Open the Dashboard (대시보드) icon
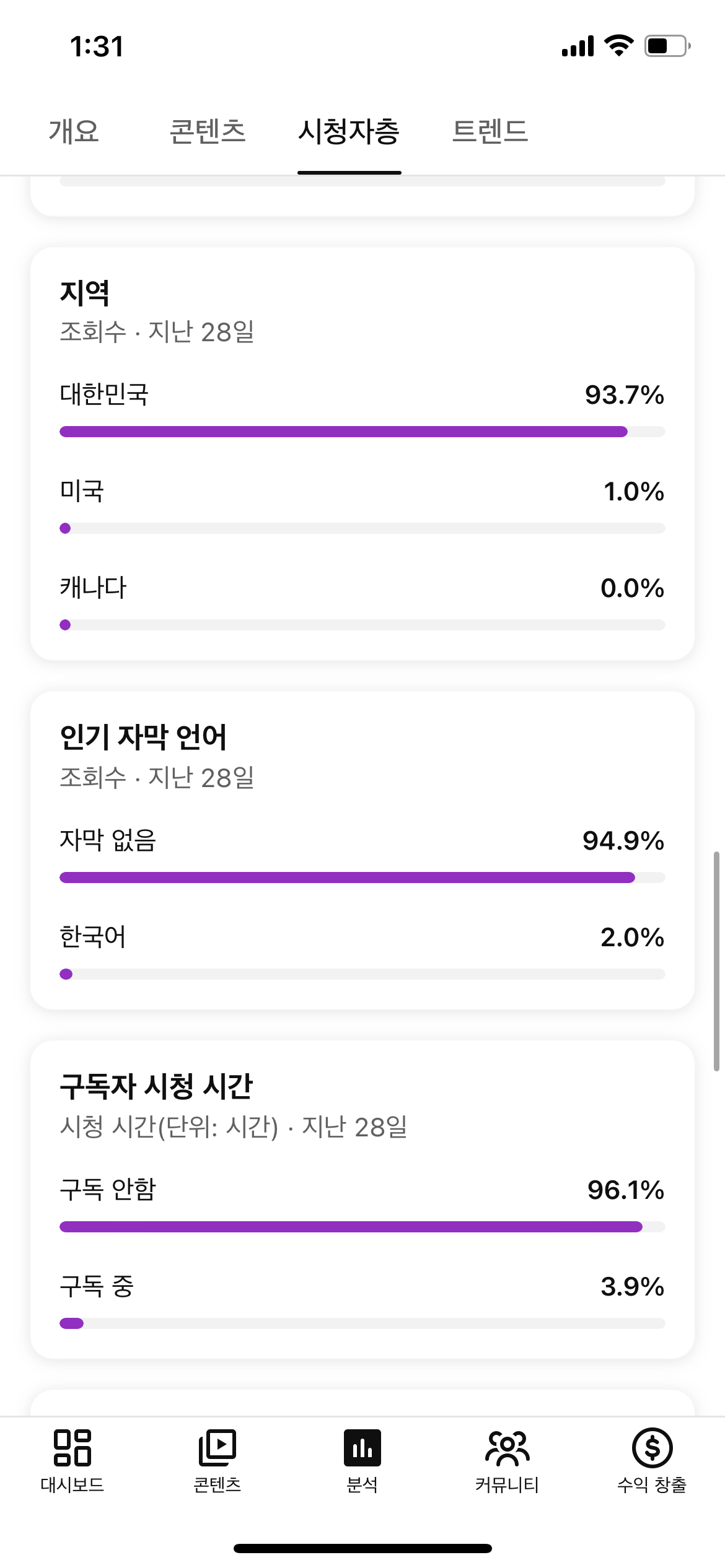The height and width of the screenshot is (1568, 725). coord(72,1448)
